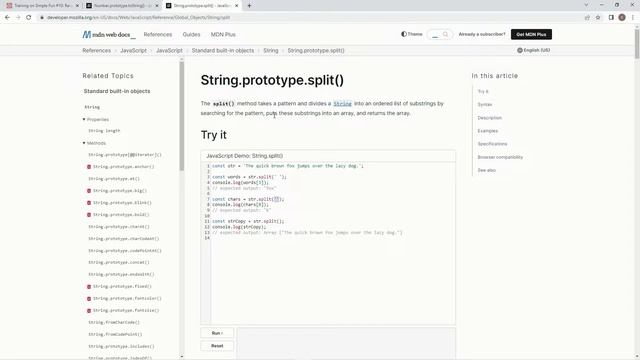Click the page vertical scrollbar thumb
This screenshot has width=640, height=360.
click(637, 43)
